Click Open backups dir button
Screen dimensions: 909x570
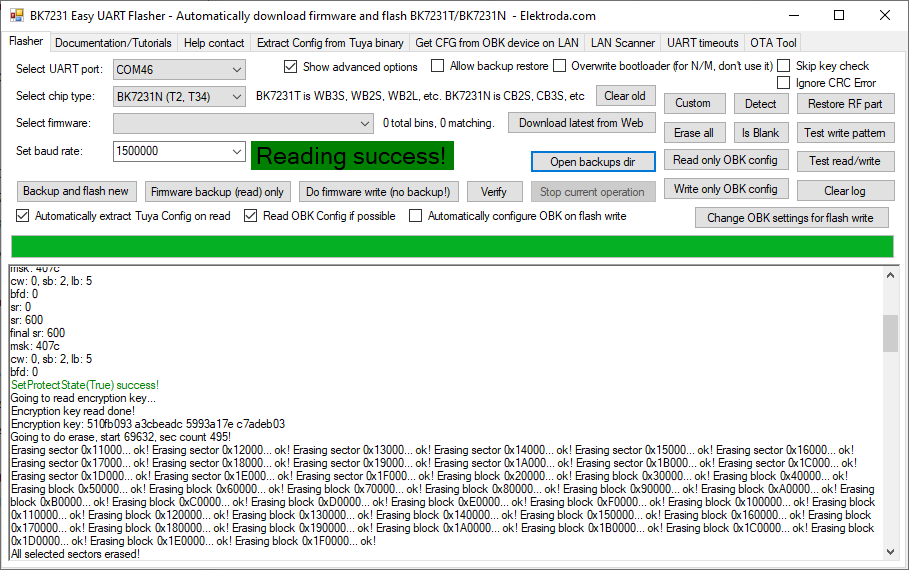coord(592,162)
